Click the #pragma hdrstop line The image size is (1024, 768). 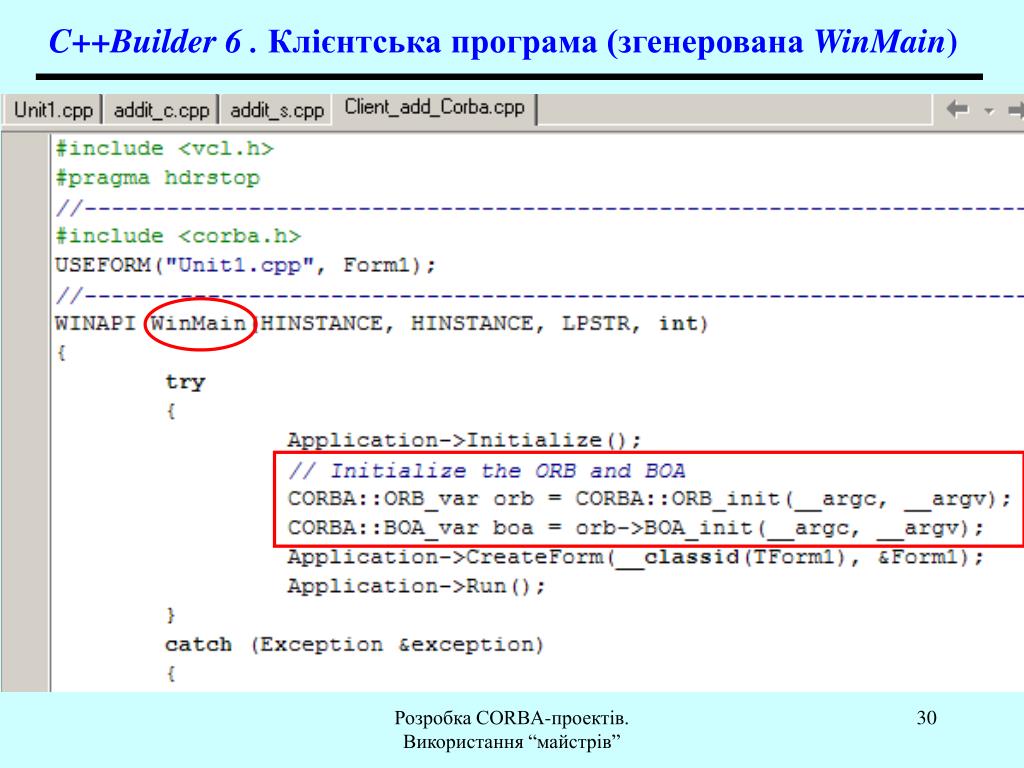[x=157, y=178]
